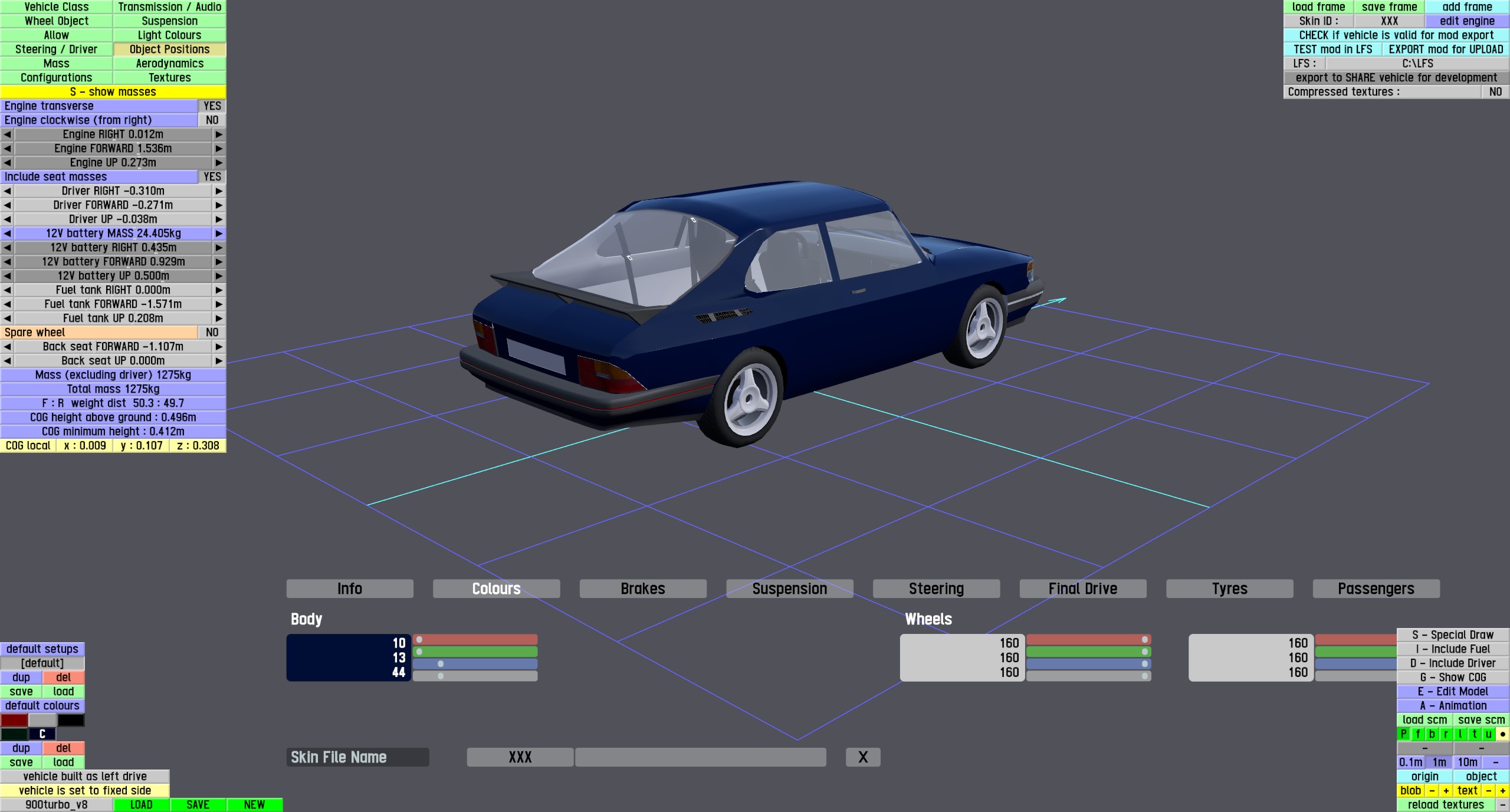
Task: Click EXPORT mod for UPLOAD
Action: [x=1446, y=50]
